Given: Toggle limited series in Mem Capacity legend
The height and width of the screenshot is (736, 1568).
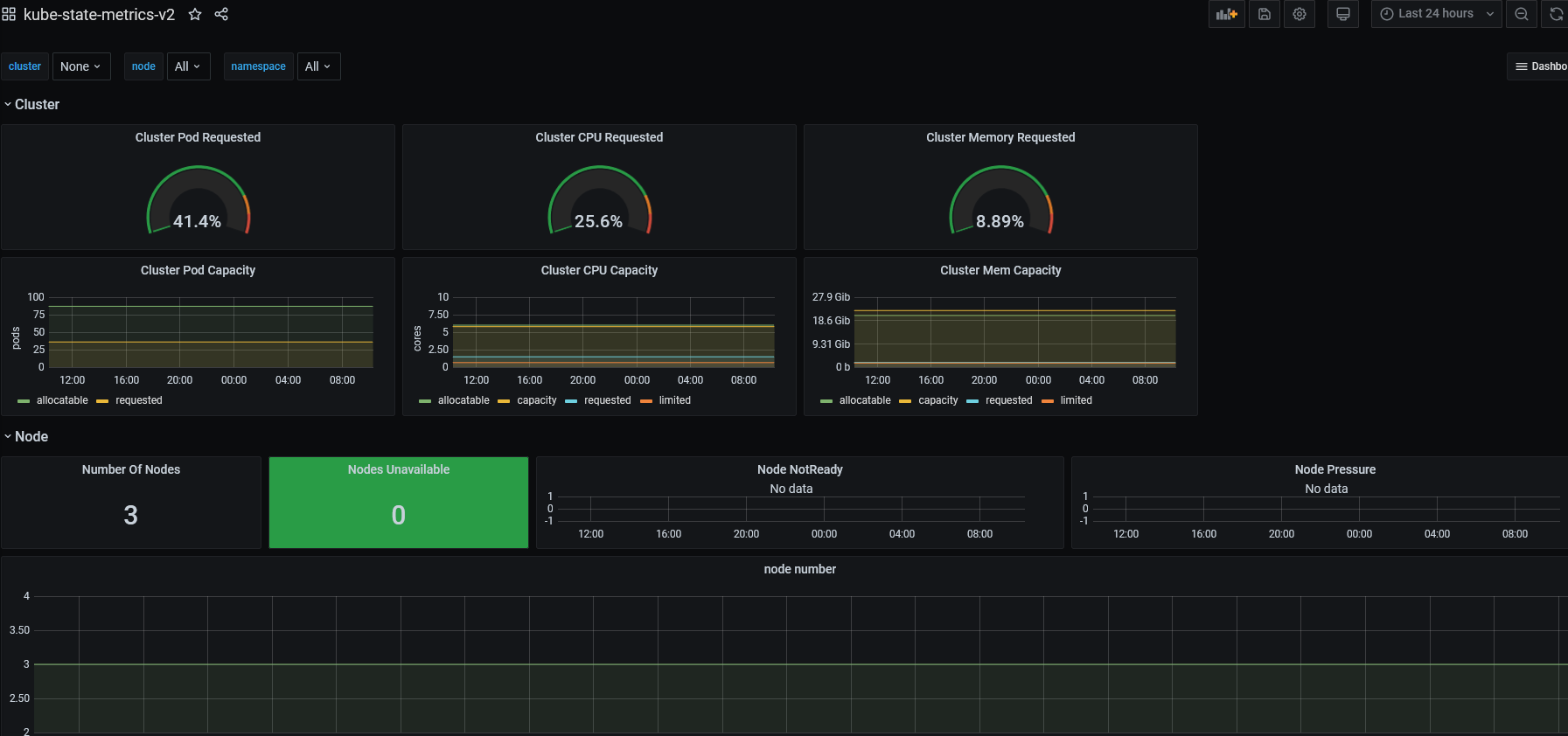Looking at the screenshot, I should click(1077, 400).
